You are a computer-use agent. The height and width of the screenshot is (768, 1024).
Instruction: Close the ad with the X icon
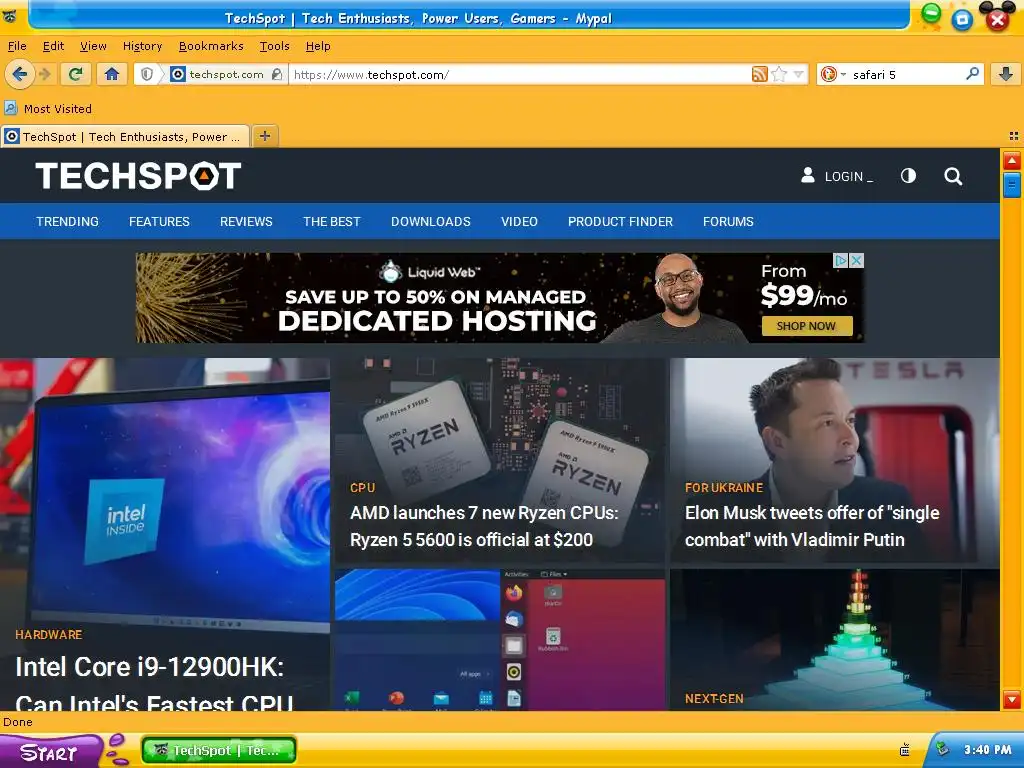(856, 261)
